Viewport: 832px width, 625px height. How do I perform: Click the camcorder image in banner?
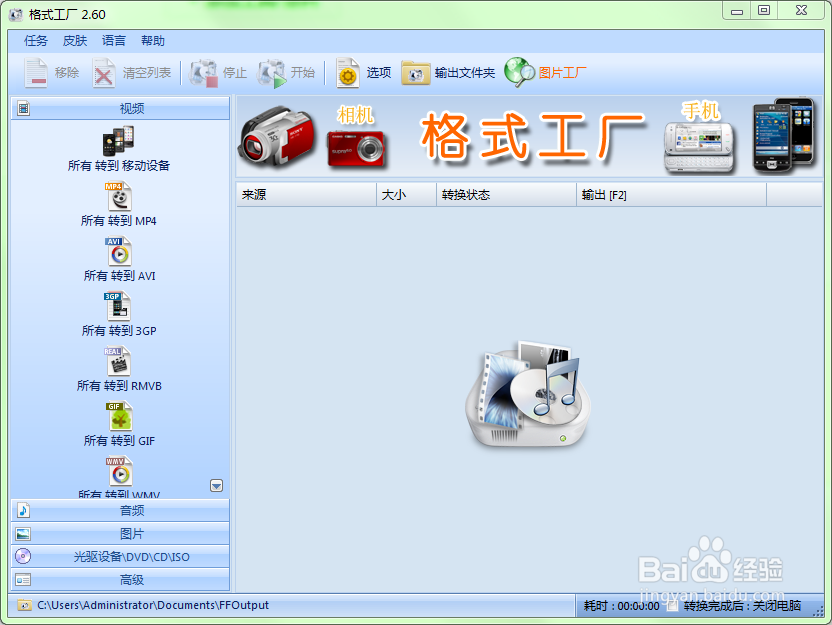click(x=276, y=136)
